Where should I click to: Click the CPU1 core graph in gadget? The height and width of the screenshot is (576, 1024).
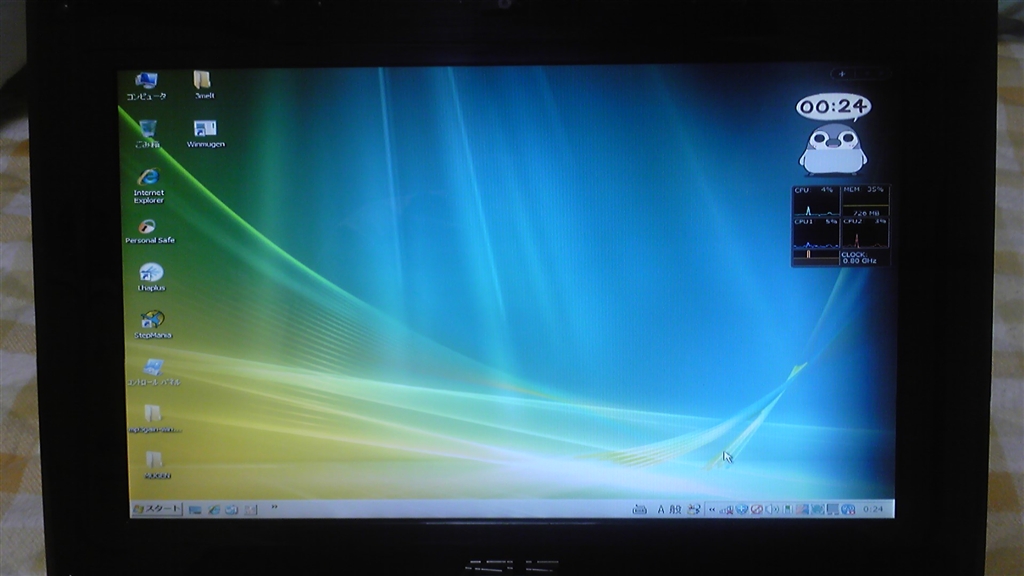(x=816, y=232)
